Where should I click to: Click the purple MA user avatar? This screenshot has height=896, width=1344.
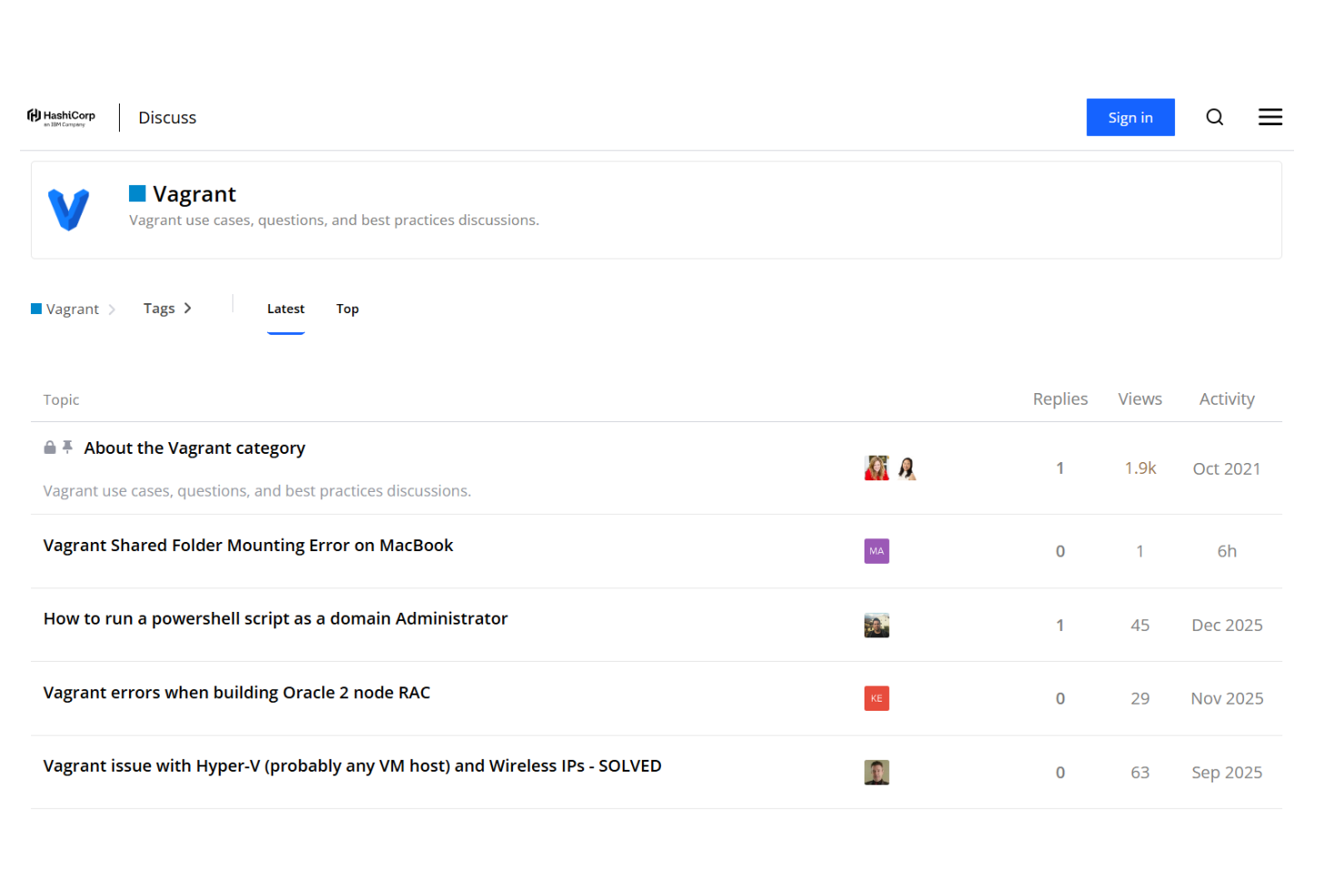point(876,551)
